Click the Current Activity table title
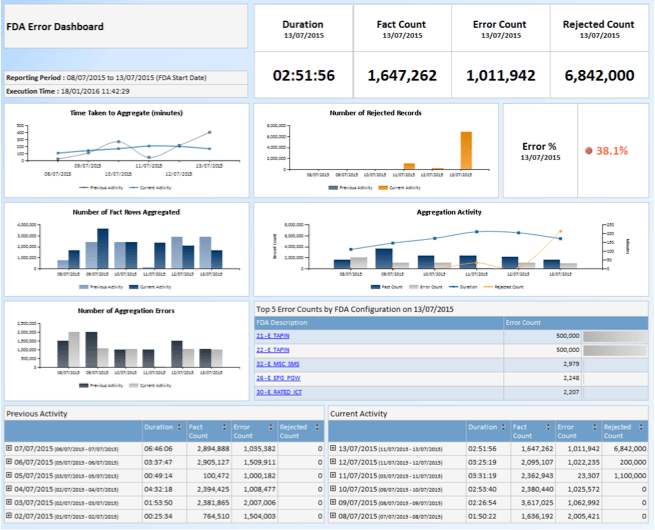The width and height of the screenshot is (655, 530). pyautogui.click(x=358, y=413)
